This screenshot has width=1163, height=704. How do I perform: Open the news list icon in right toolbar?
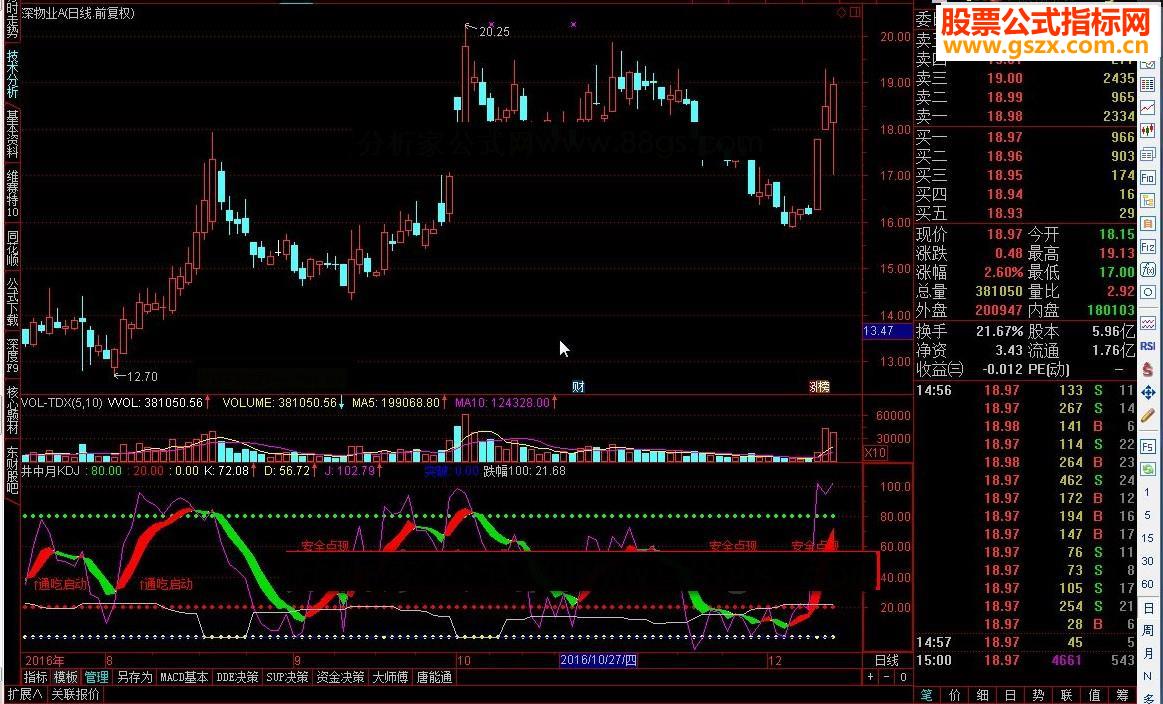pos(1147,154)
